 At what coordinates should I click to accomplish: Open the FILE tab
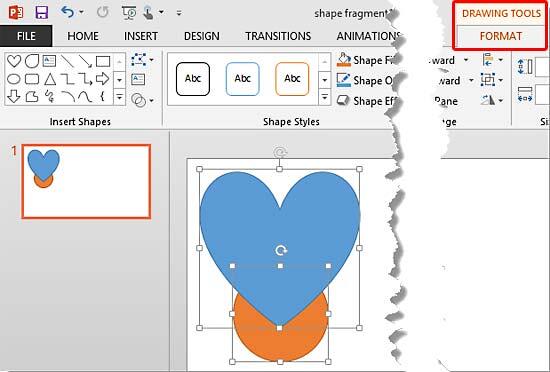click(x=26, y=36)
